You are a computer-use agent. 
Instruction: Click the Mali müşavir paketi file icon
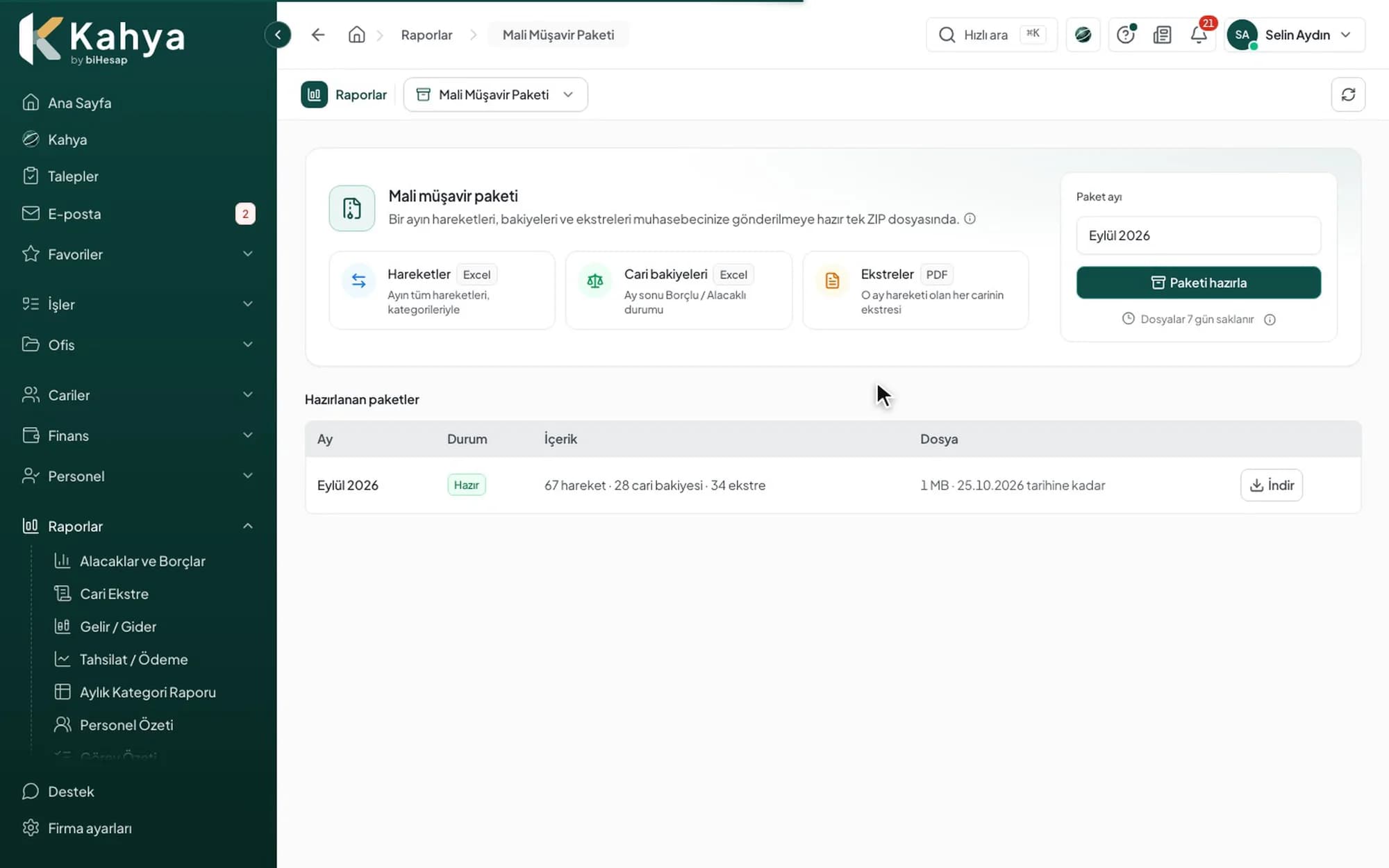tap(352, 208)
